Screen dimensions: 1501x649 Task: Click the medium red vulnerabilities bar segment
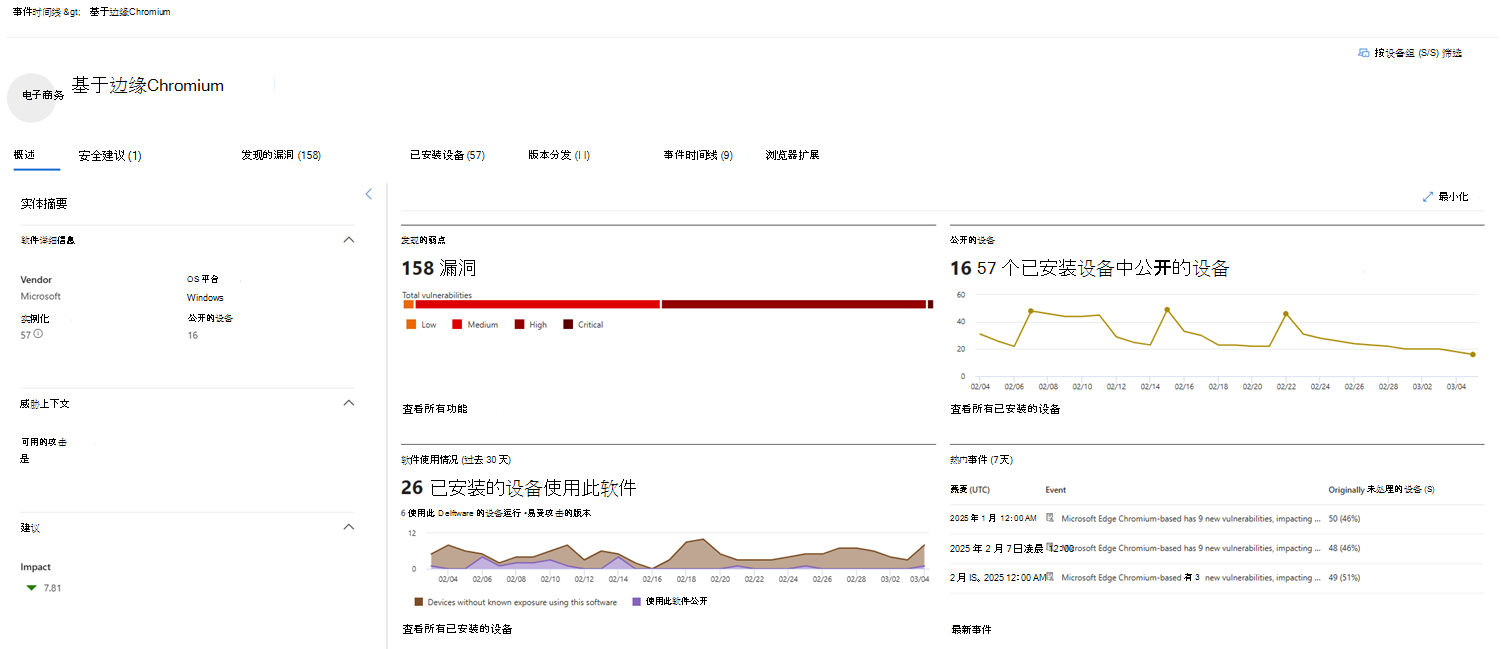[537, 304]
